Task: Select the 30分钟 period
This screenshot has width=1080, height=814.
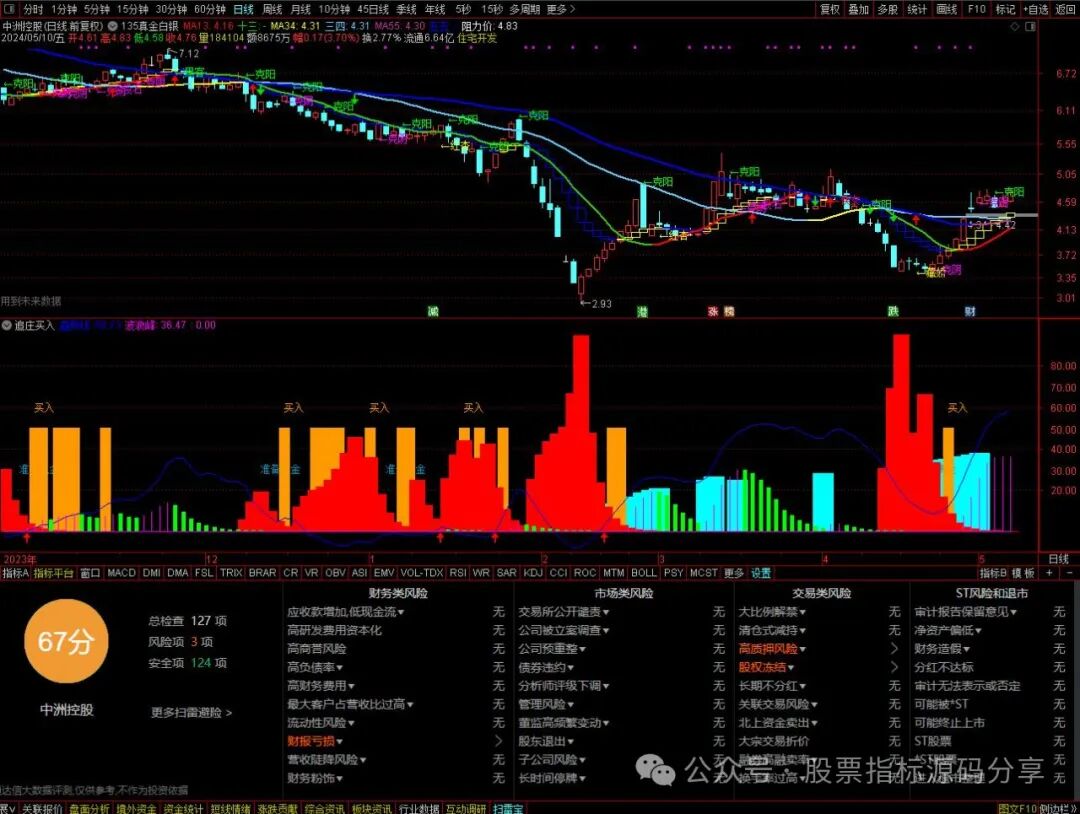Action: (171, 9)
